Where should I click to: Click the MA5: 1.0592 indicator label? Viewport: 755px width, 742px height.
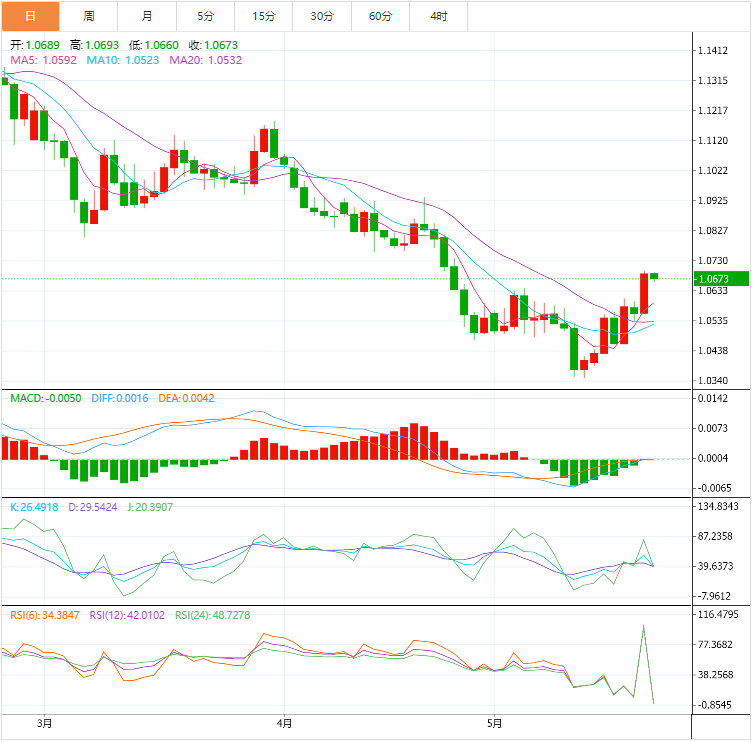pyautogui.click(x=43, y=60)
